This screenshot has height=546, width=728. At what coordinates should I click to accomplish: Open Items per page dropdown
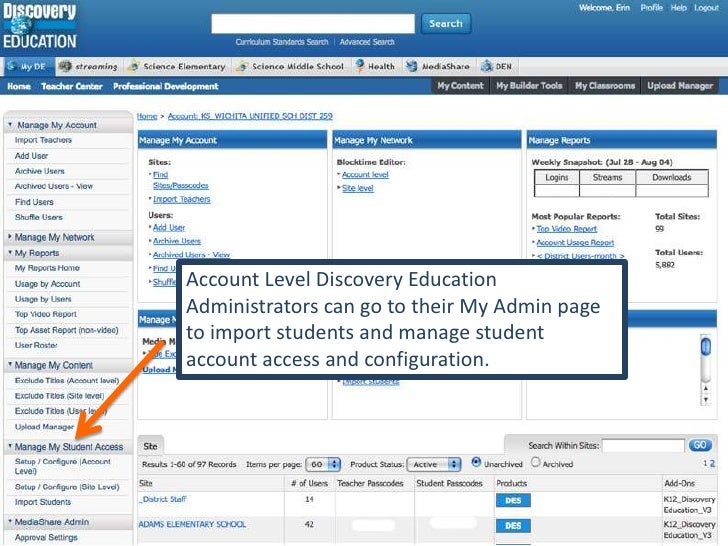coord(323,464)
